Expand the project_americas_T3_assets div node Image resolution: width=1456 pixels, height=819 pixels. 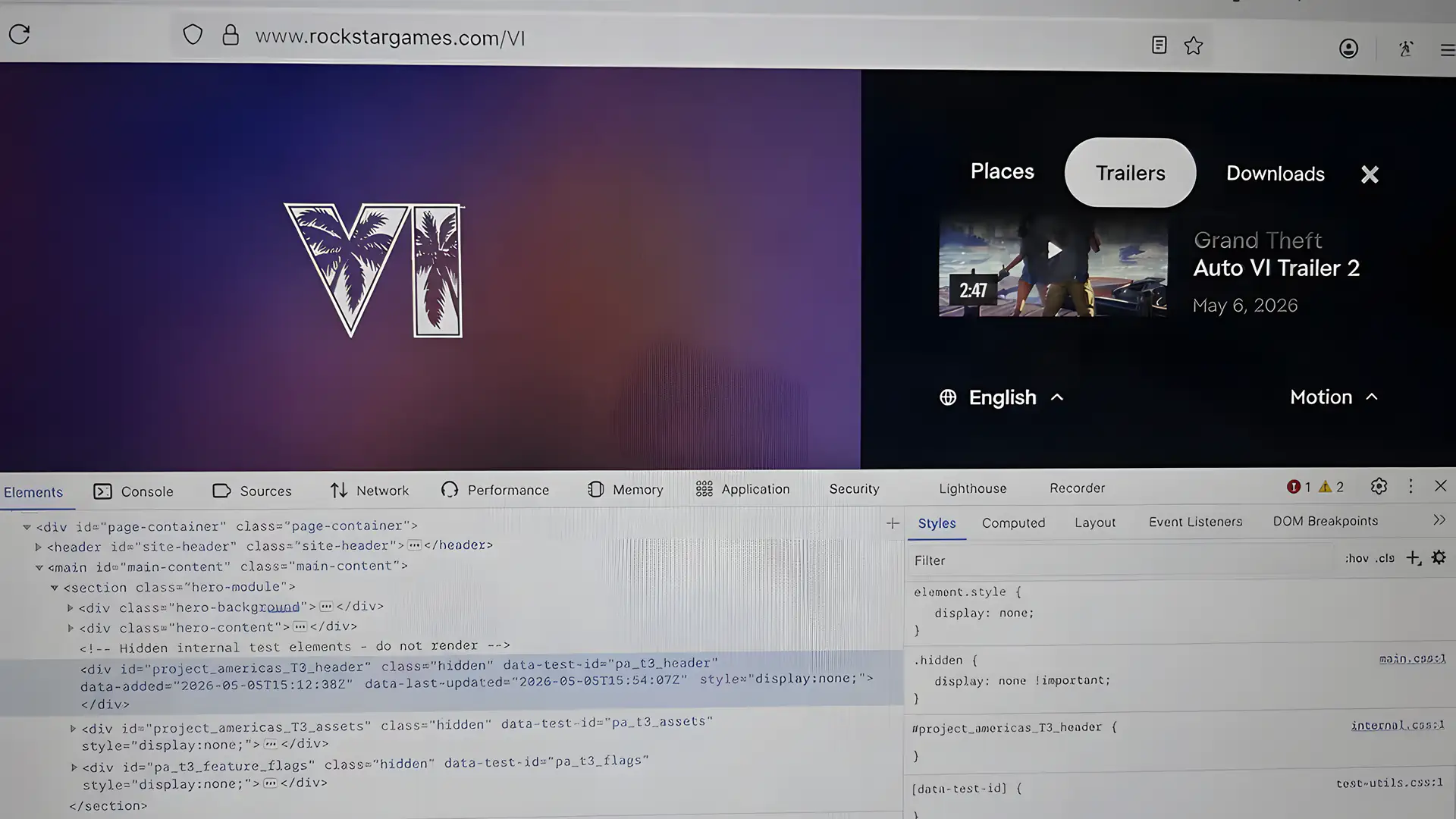click(x=73, y=729)
